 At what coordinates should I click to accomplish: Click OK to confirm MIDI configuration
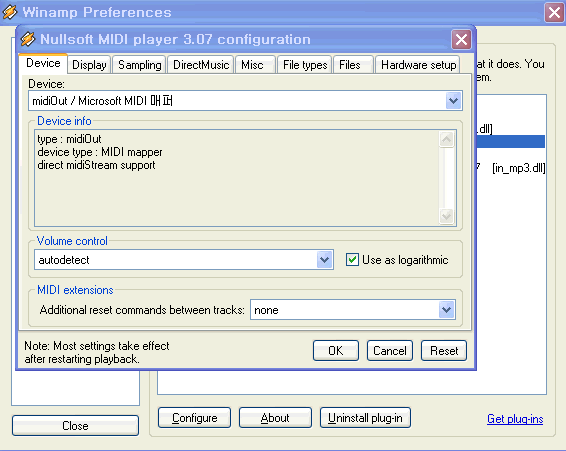click(x=336, y=351)
